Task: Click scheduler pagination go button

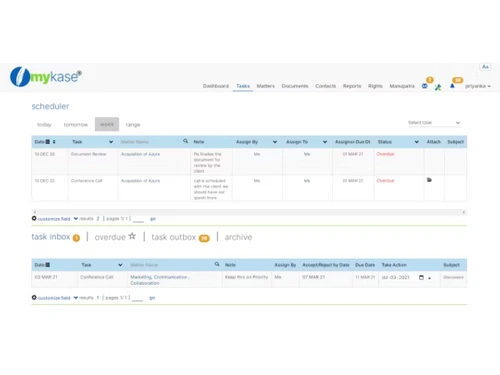Action: (x=153, y=219)
